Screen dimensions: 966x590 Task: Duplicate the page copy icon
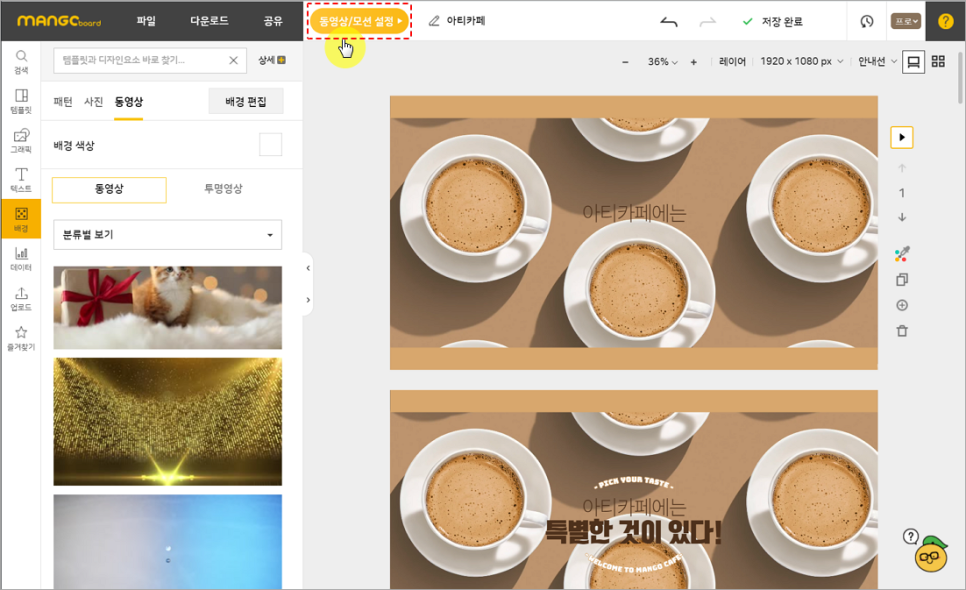902,280
